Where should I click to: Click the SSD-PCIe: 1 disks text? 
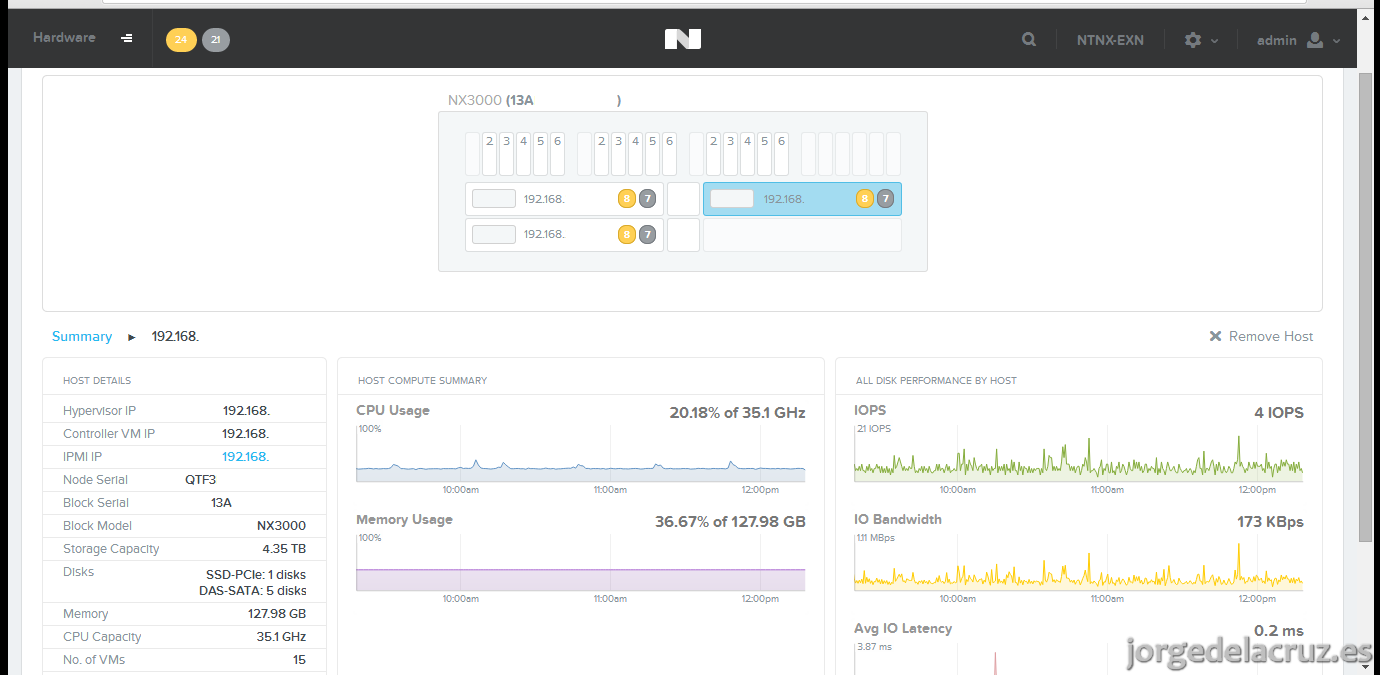click(x=256, y=575)
